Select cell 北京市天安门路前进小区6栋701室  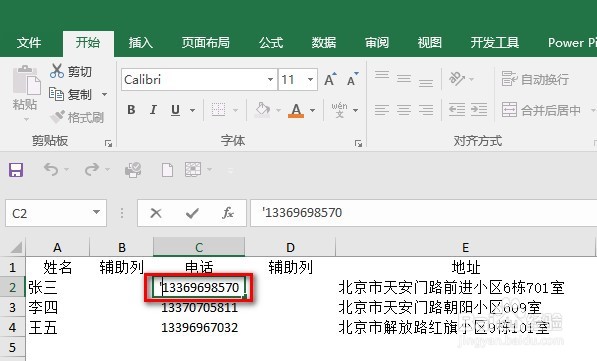click(x=465, y=287)
